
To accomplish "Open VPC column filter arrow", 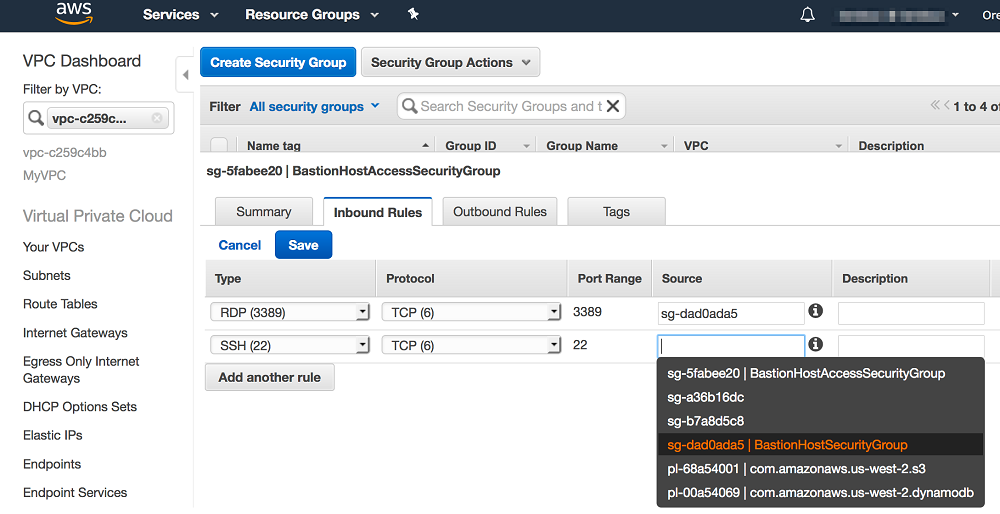I will 839,146.
